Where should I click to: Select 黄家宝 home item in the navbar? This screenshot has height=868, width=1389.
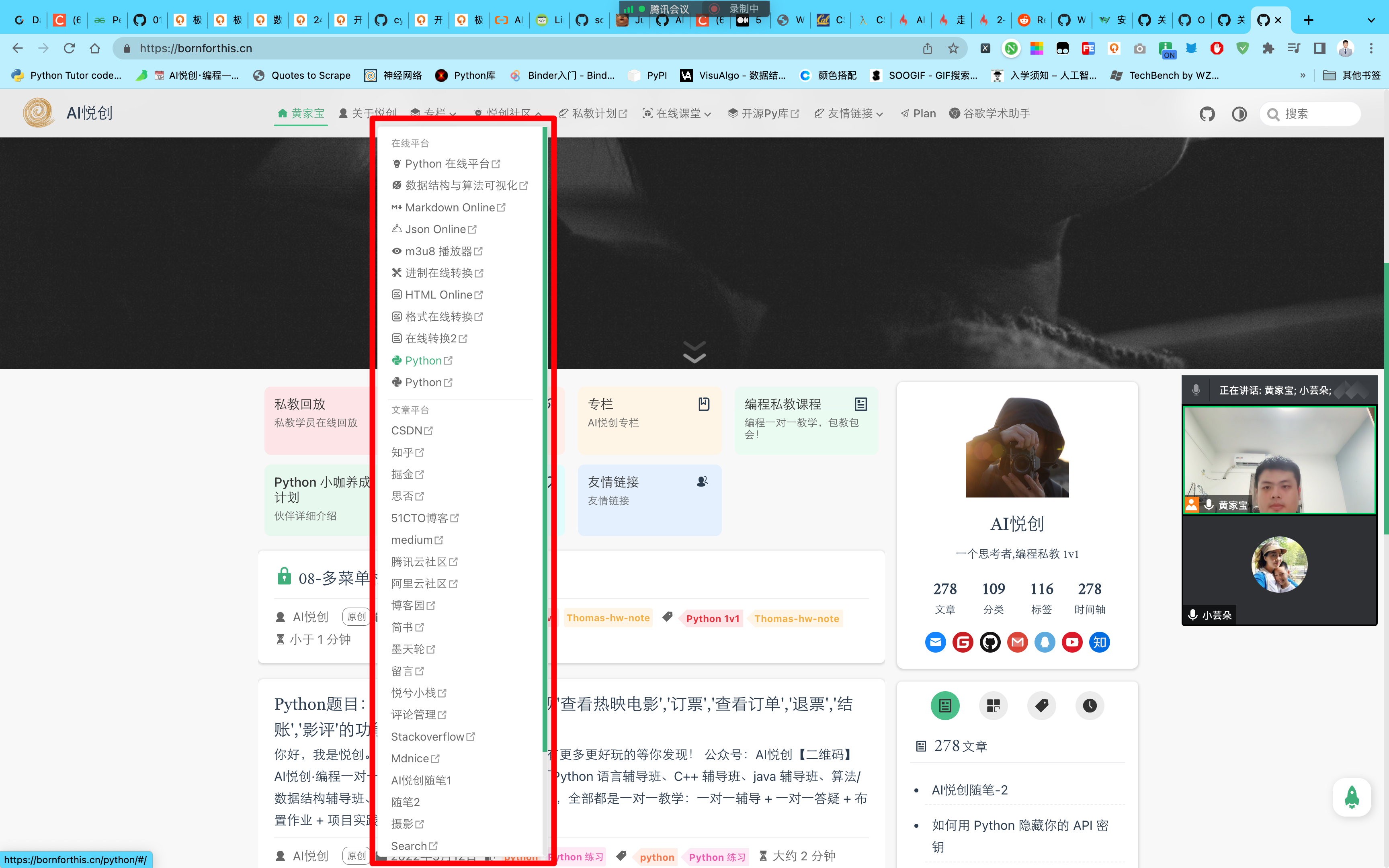click(x=301, y=114)
